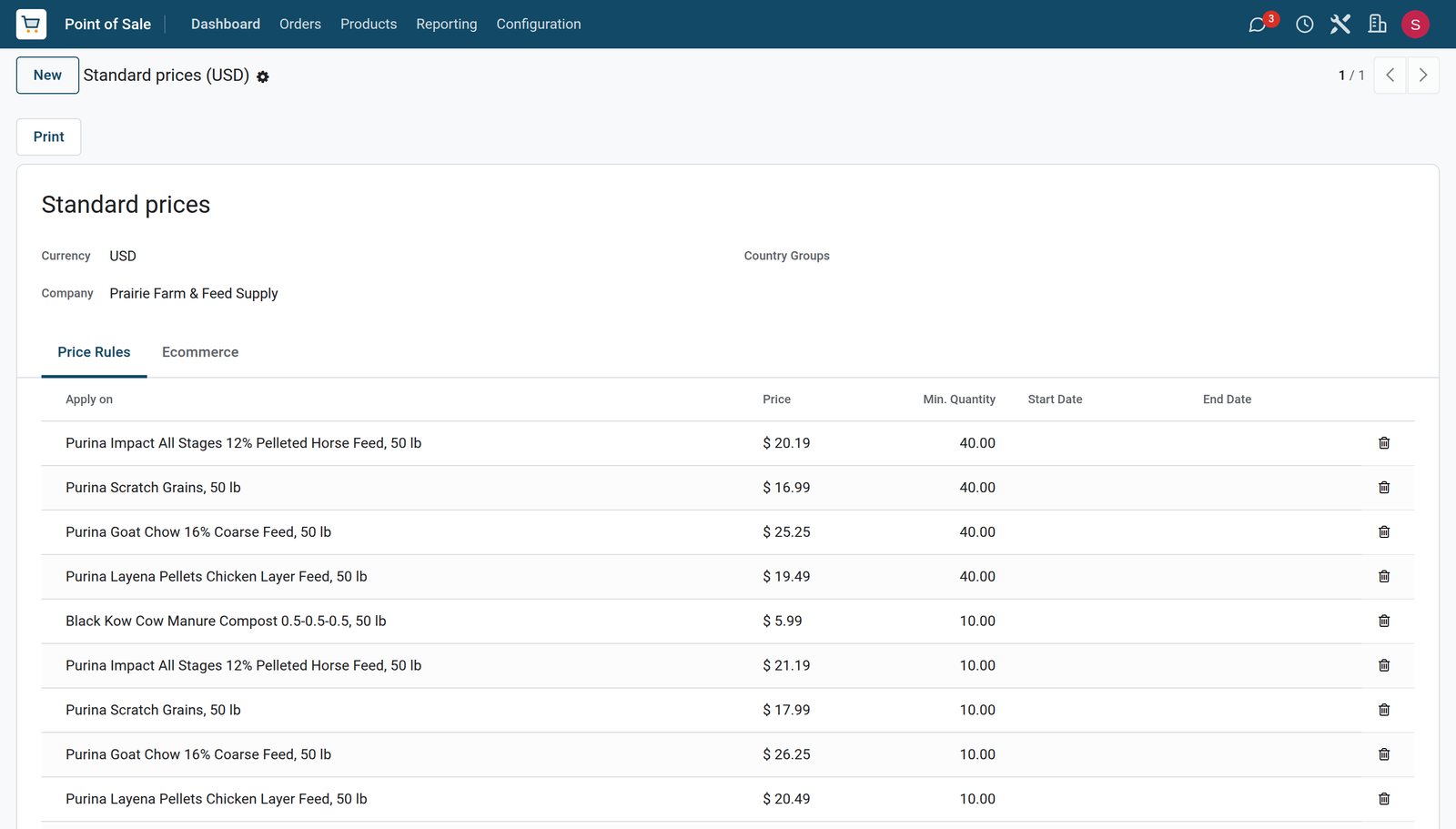
Task: Open the company switcher building icon
Action: tap(1377, 25)
